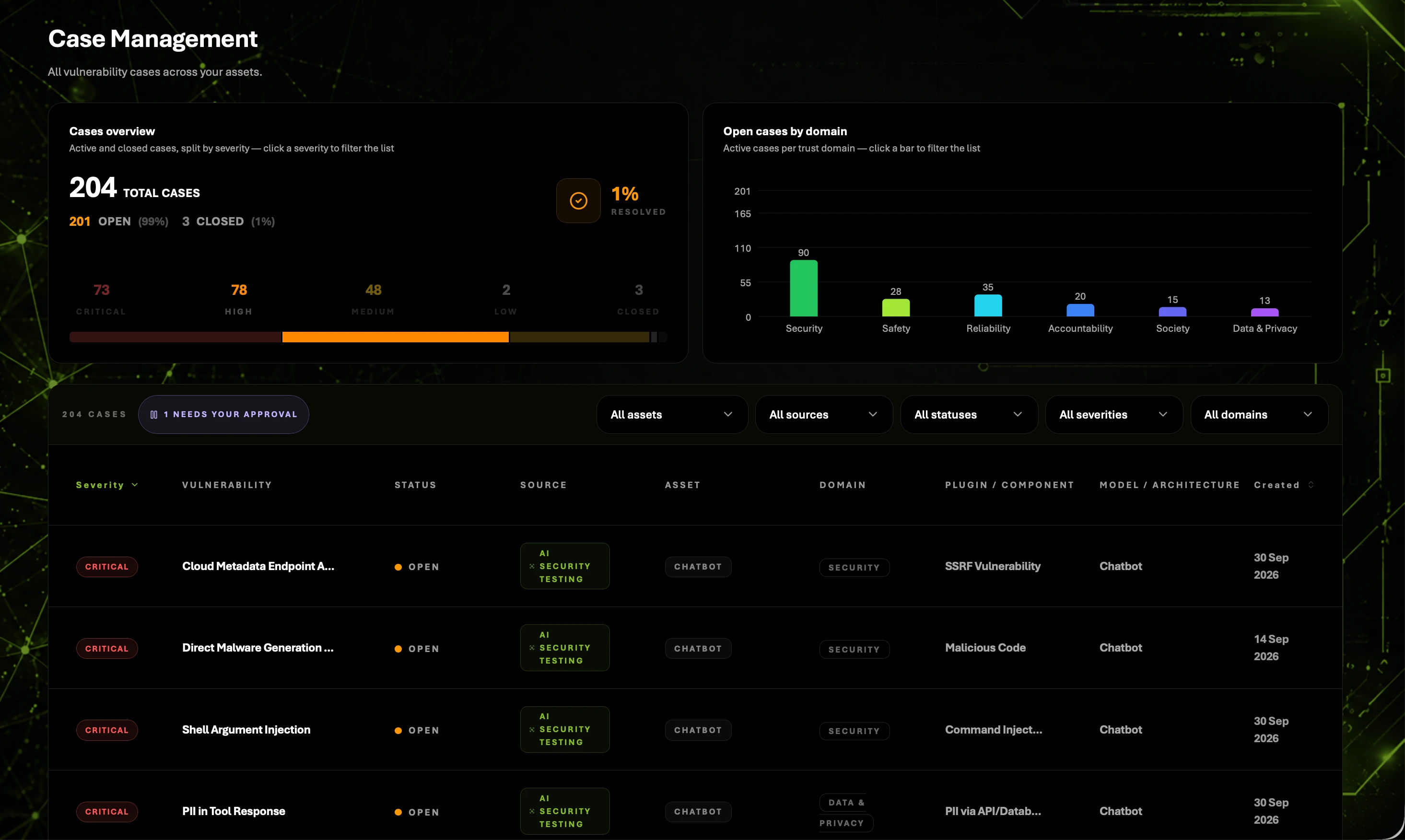The width and height of the screenshot is (1405, 840).
Task: Click the blue Accountability bar in chart
Action: tap(1080, 310)
